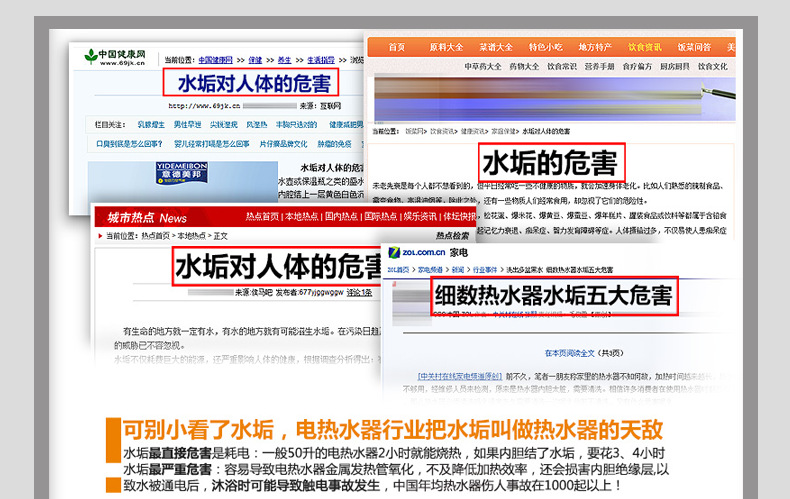Open the 营养手册 sub-navigation link
The image size is (790, 499).
point(599,67)
